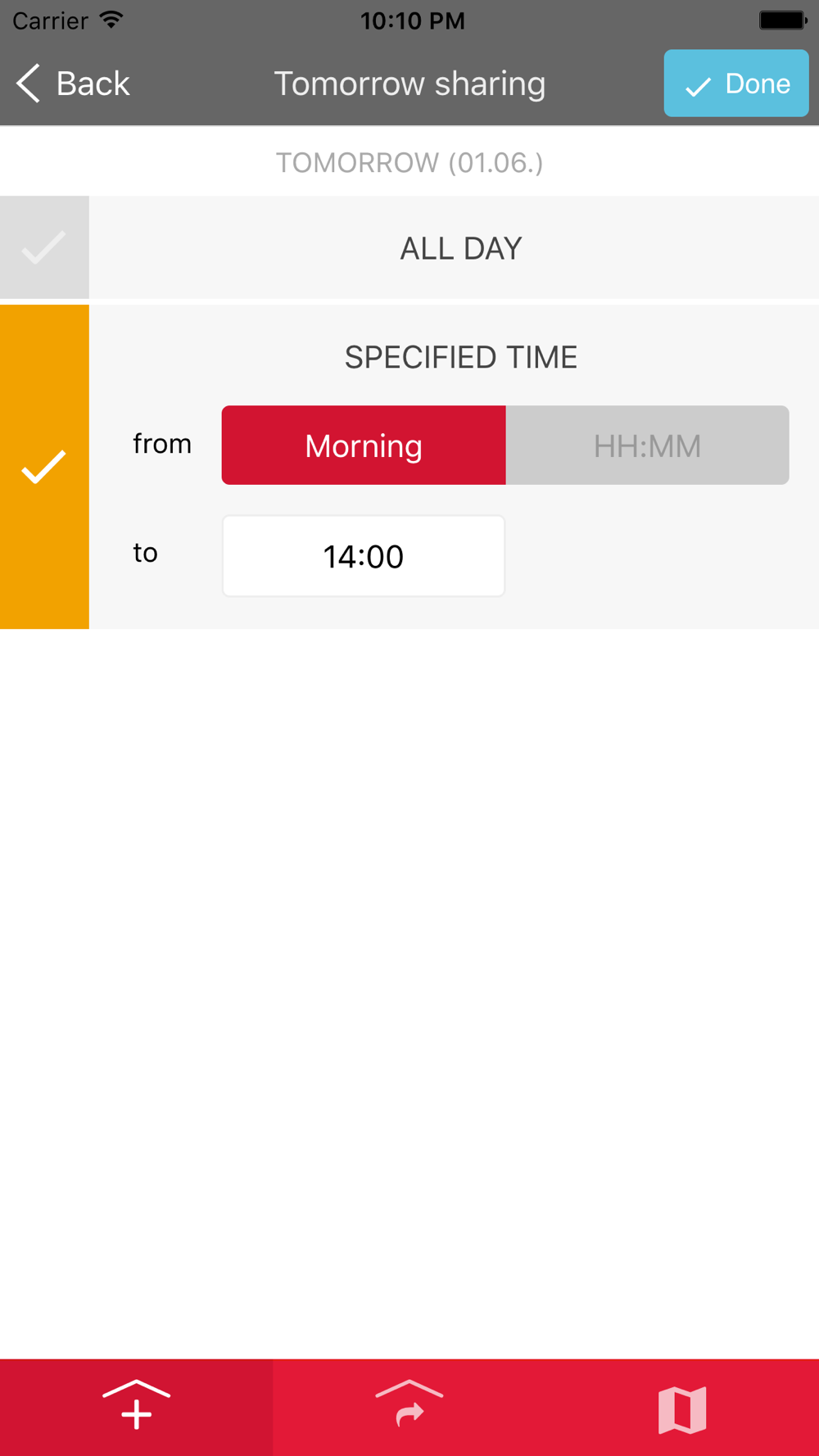
Task: Tap the Done checkmark icon
Action: pyautogui.click(x=698, y=86)
